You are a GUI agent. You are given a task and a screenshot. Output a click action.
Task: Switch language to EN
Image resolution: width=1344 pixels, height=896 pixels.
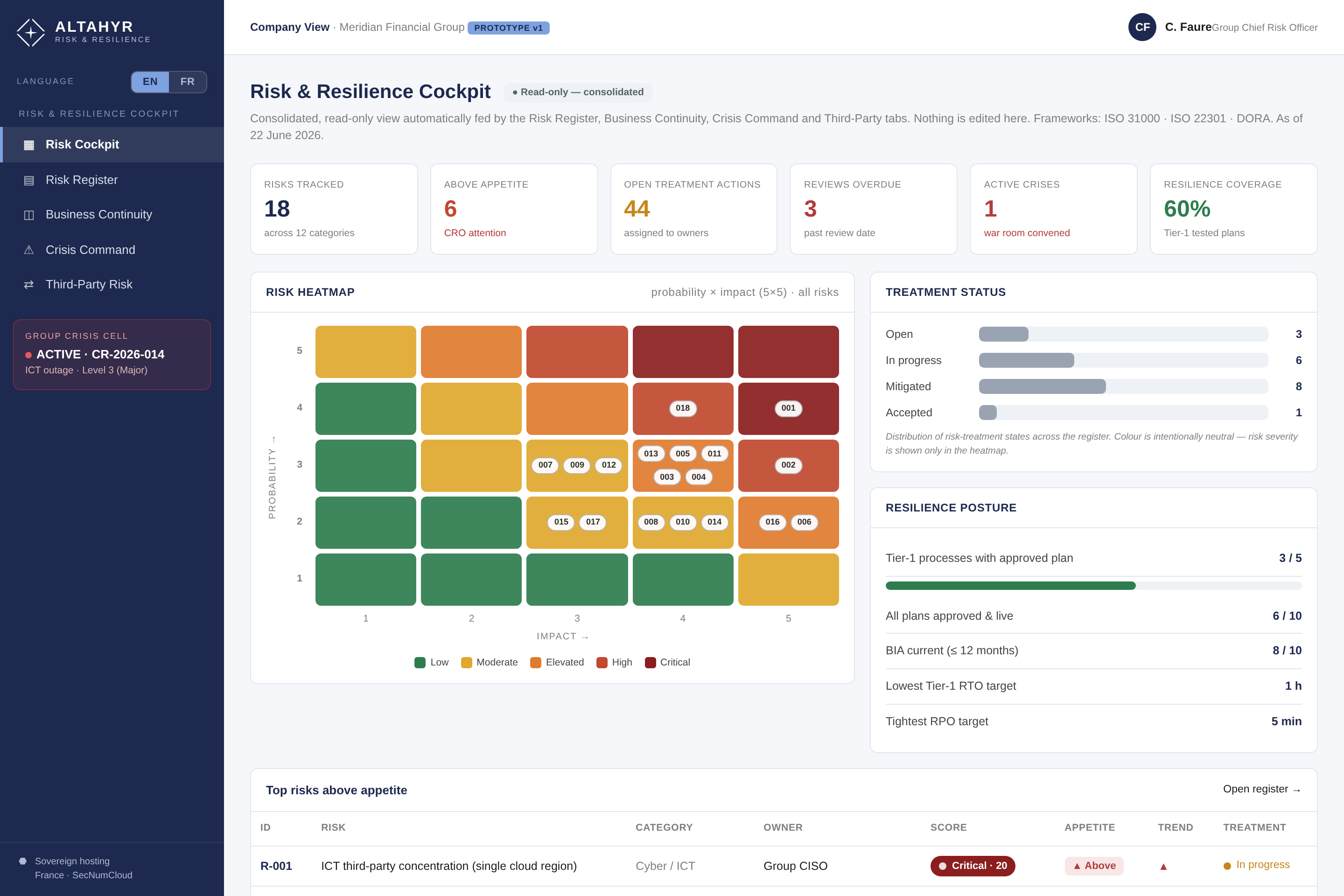(x=150, y=82)
